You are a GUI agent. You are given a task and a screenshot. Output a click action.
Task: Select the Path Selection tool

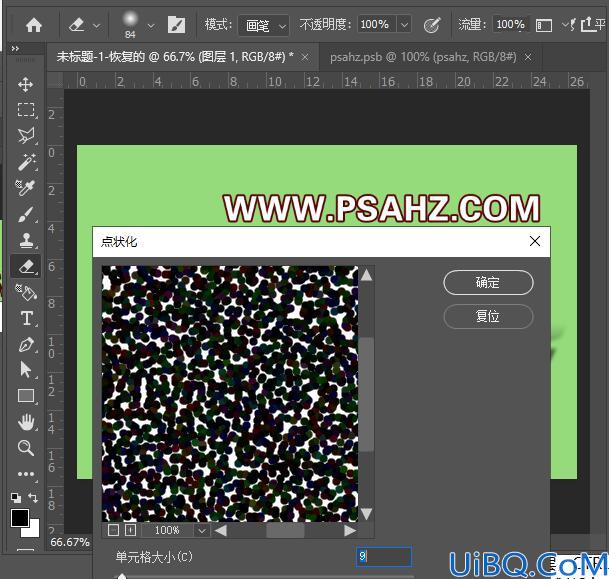pyautogui.click(x=26, y=370)
